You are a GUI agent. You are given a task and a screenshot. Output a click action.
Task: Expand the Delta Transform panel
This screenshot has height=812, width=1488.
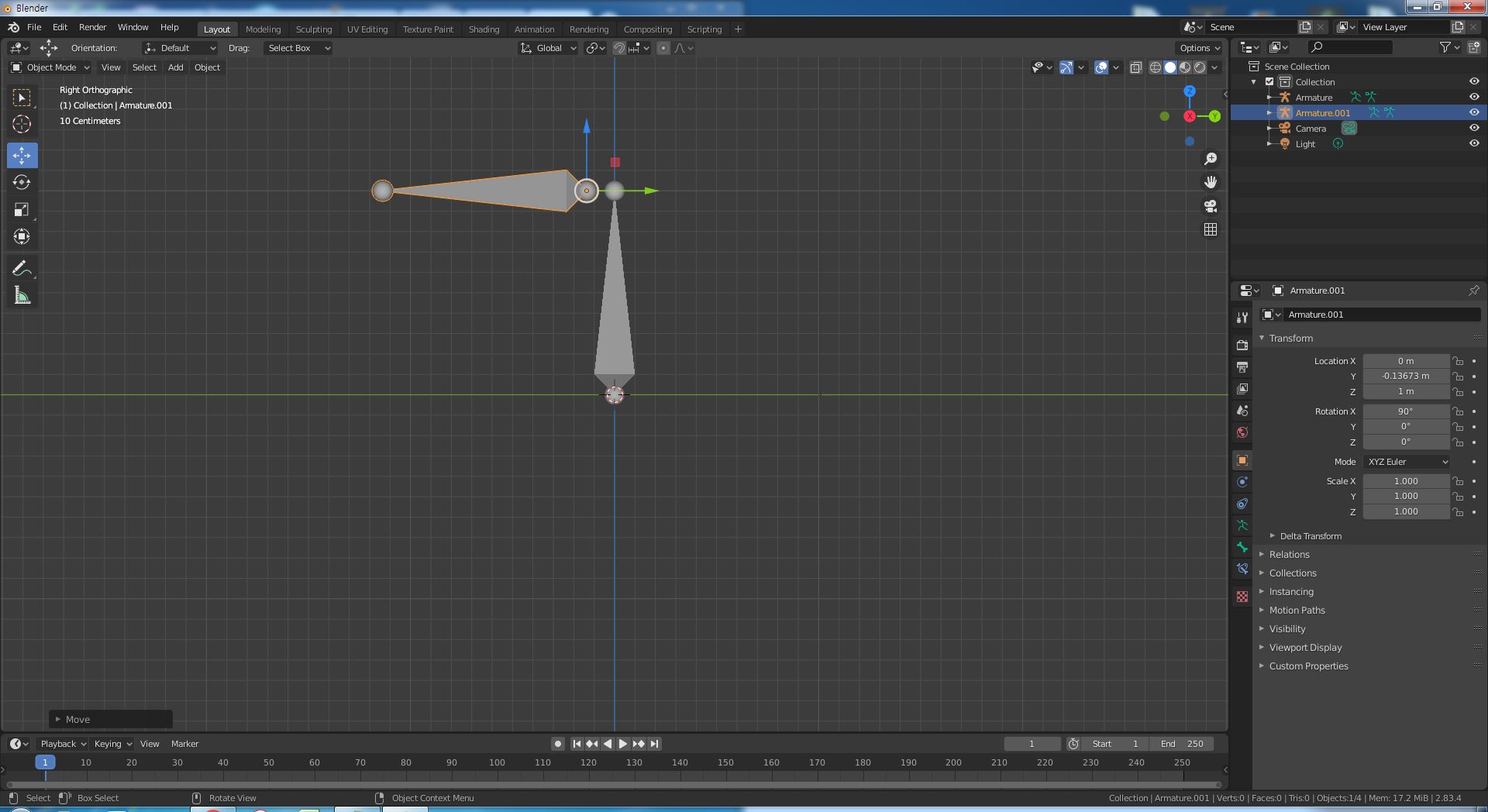pos(1311,536)
